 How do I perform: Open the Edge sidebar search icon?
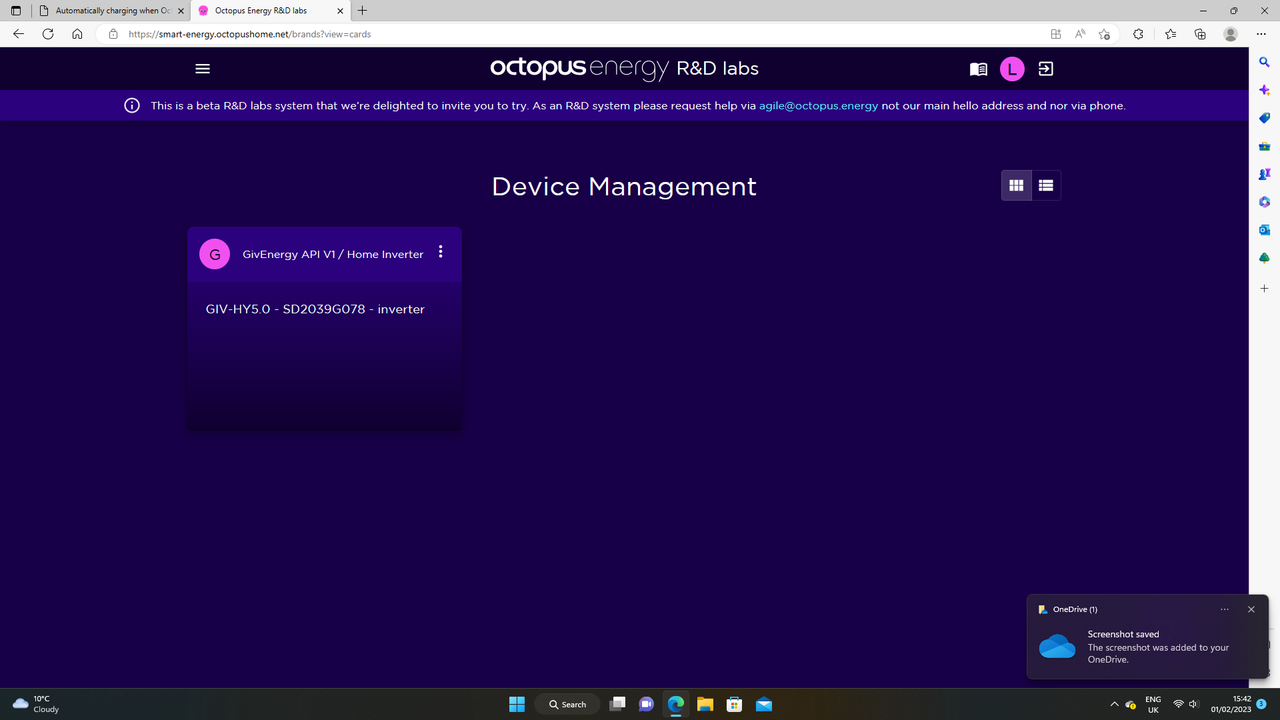1264,62
